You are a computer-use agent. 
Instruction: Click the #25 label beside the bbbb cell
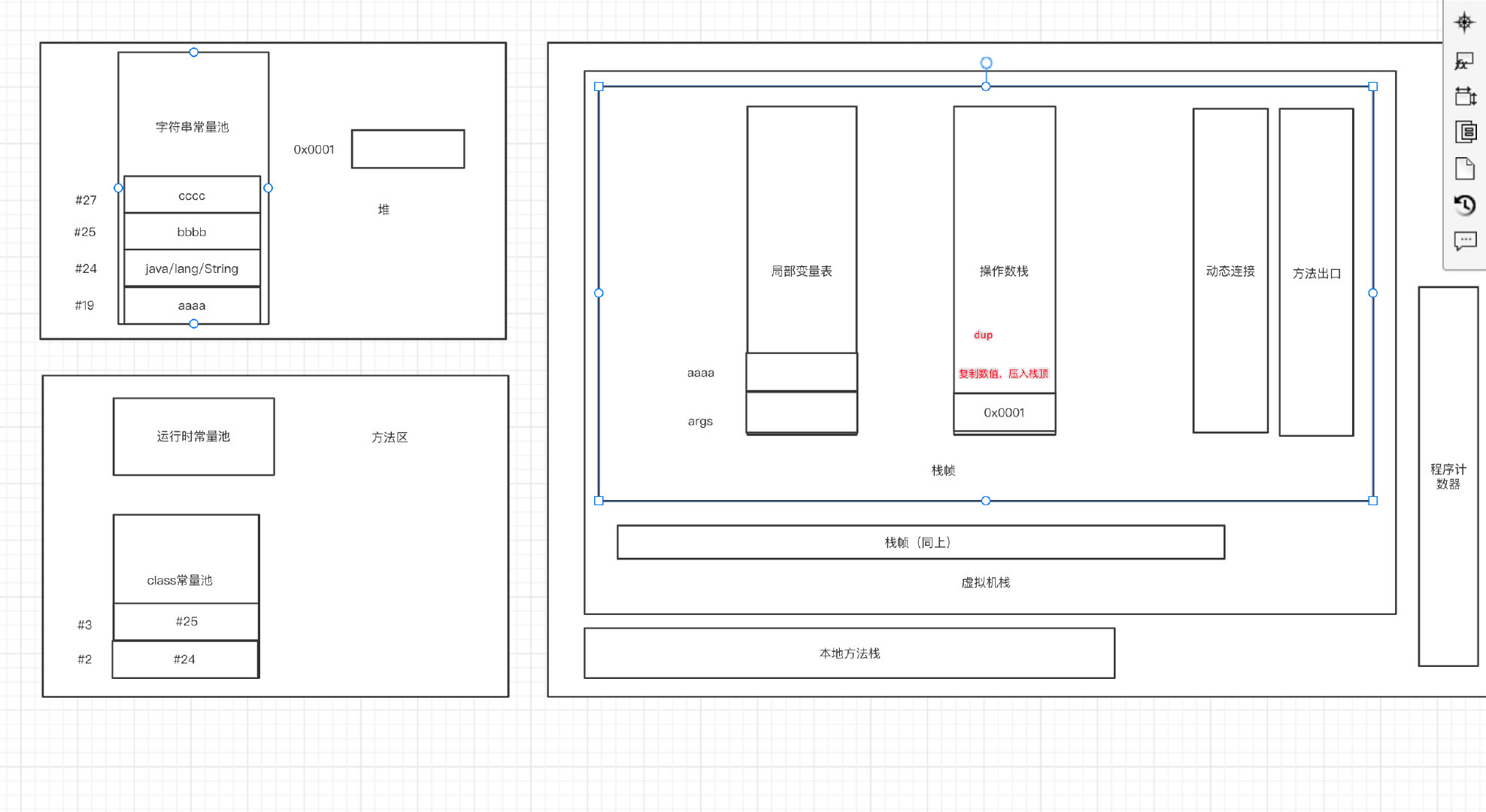pos(85,232)
